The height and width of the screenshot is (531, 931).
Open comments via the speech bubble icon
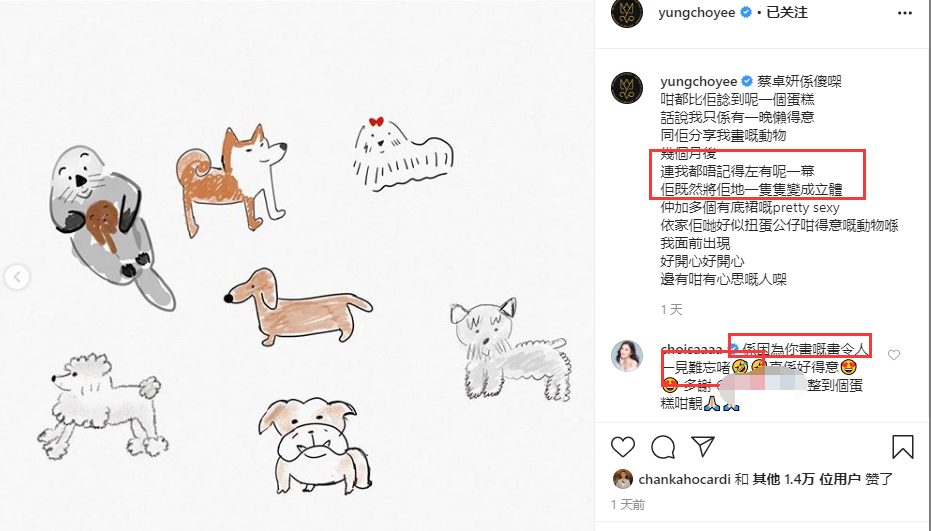[663, 447]
